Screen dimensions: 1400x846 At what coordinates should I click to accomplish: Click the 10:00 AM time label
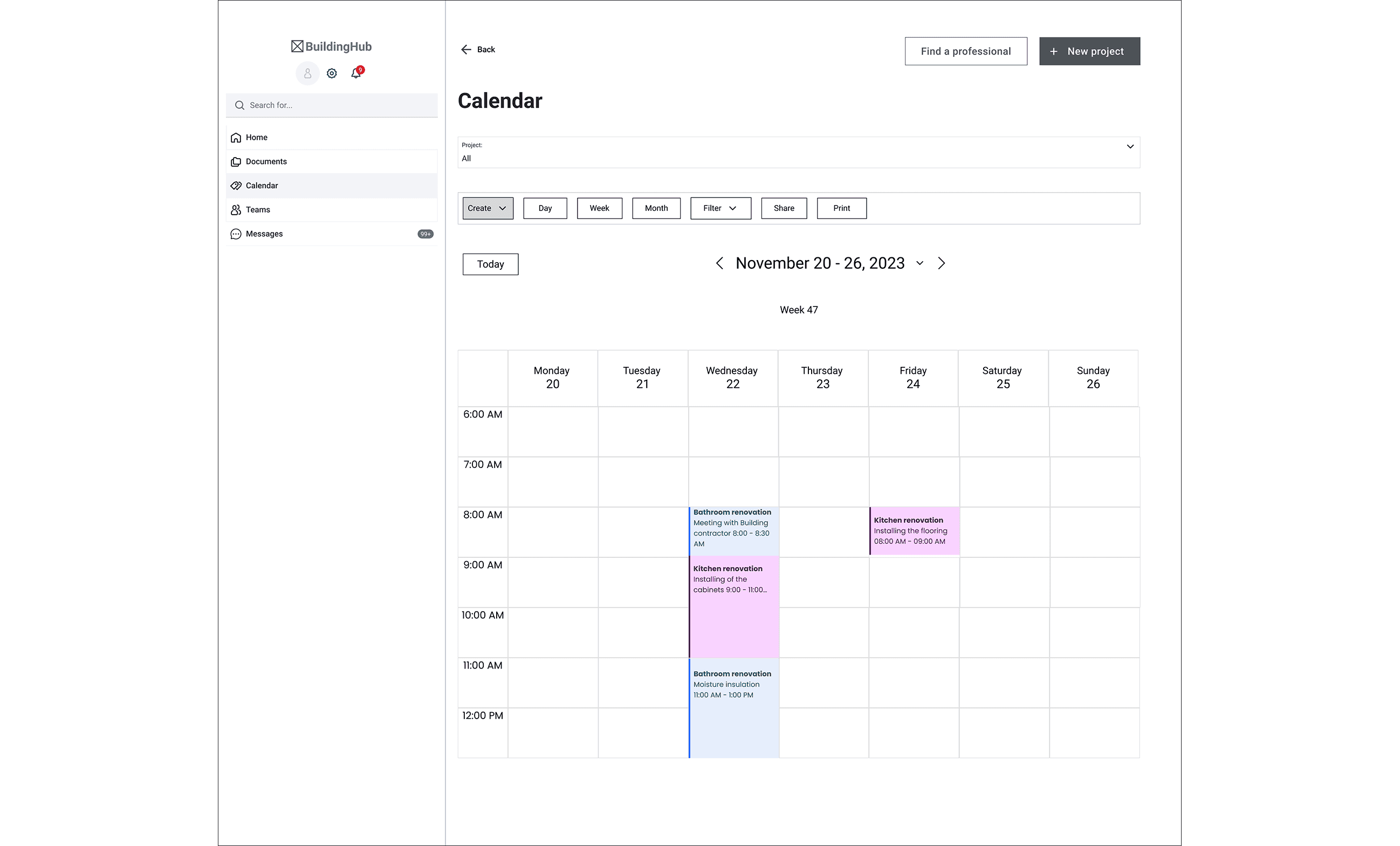click(x=482, y=615)
